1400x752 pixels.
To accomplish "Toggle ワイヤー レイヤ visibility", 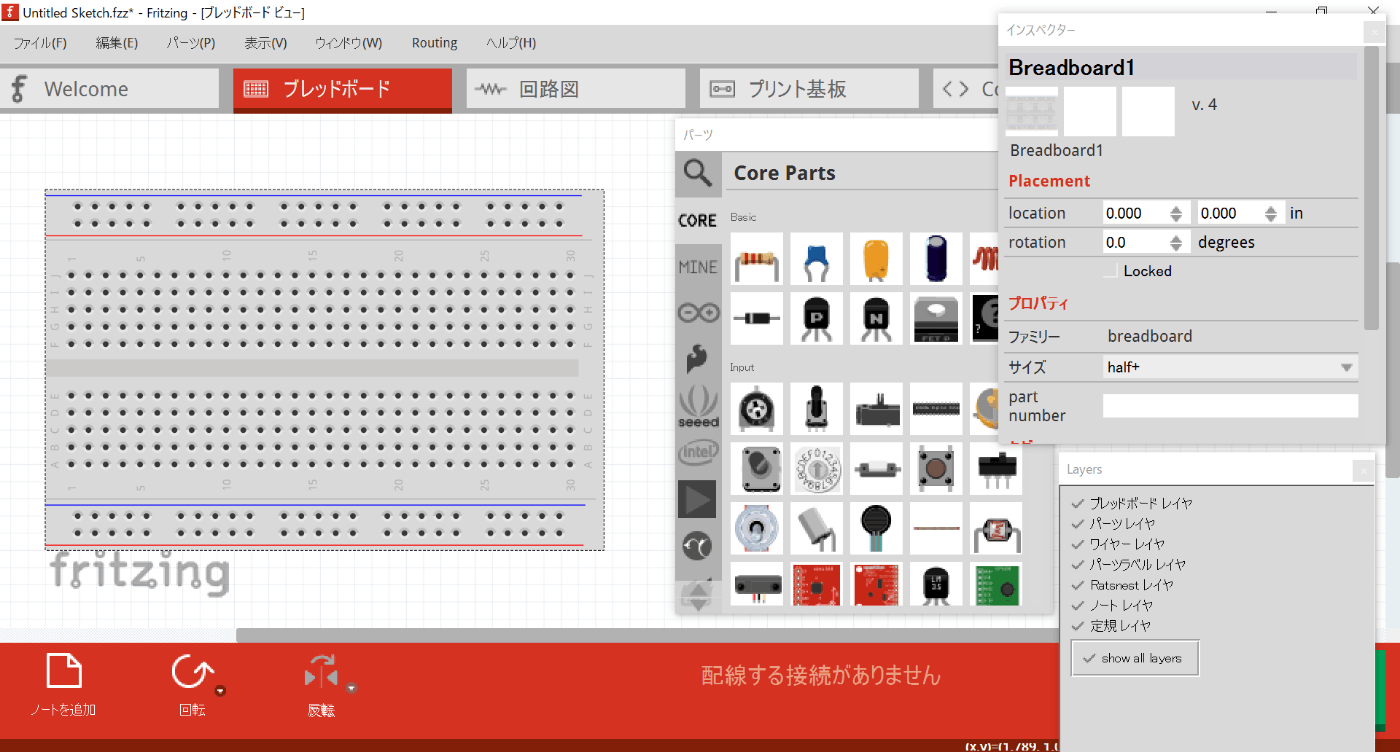I will [x=1077, y=544].
